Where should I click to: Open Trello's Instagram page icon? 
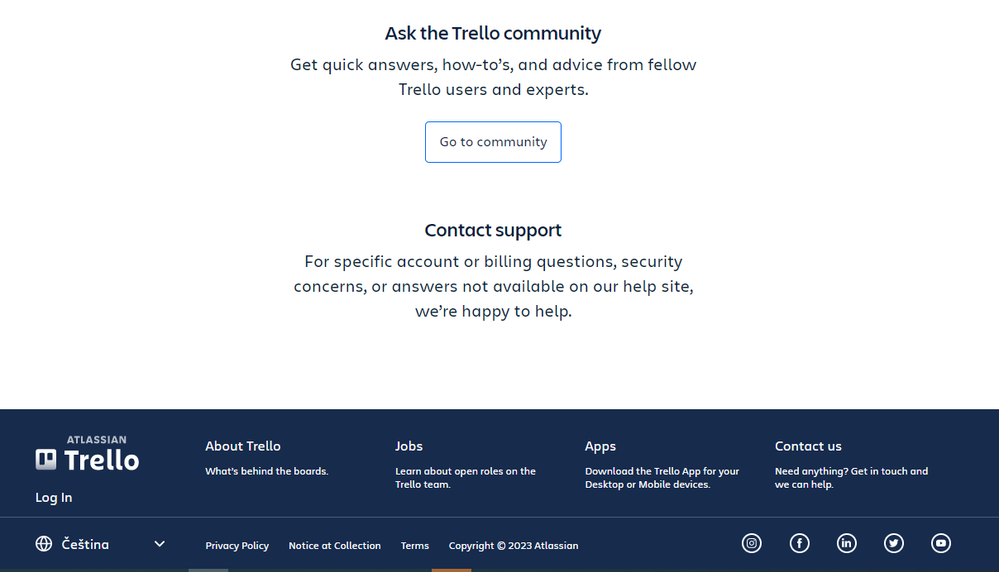tap(752, 543)
